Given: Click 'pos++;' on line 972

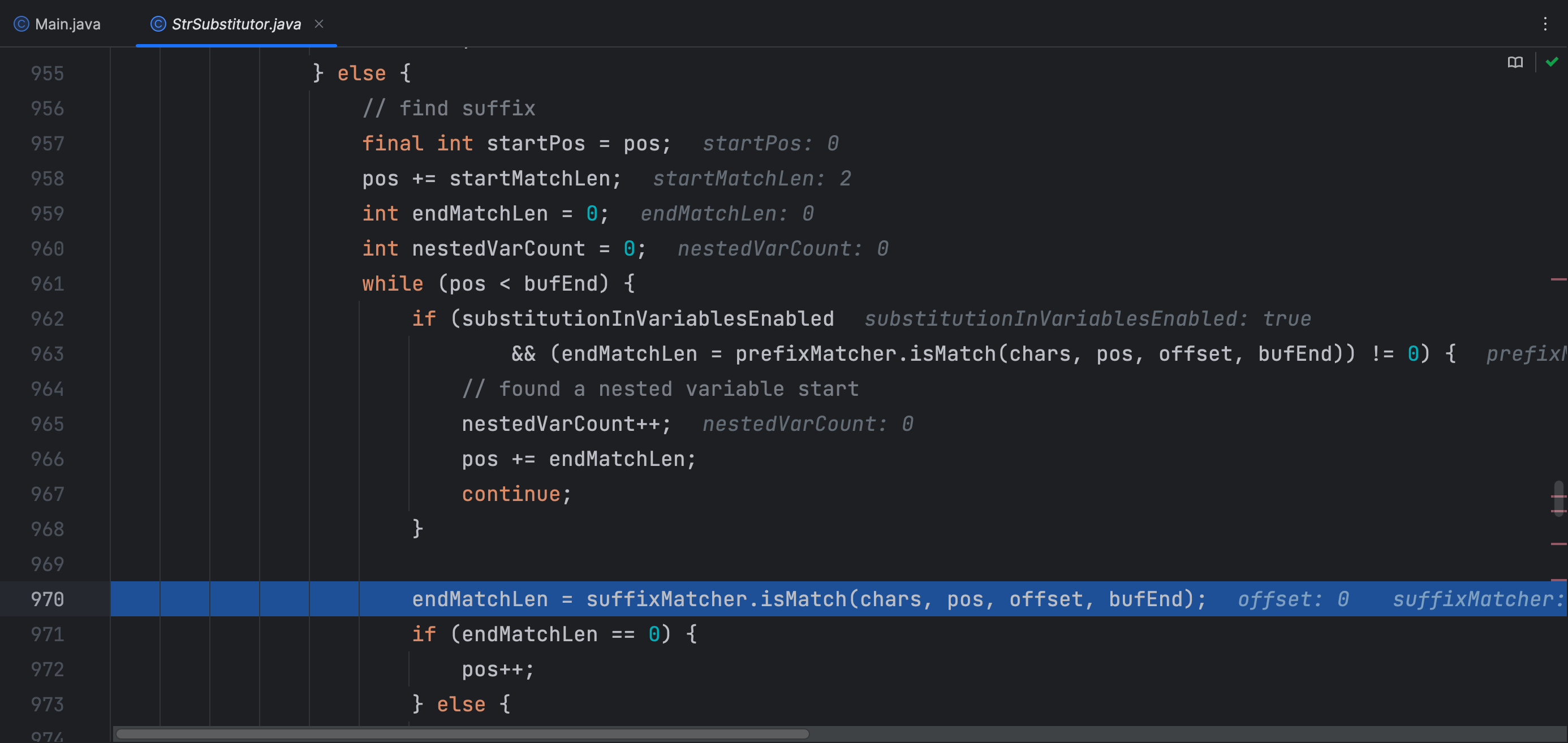Looking at the screenshot, I should pyautogui.click(x=498, y=669).
